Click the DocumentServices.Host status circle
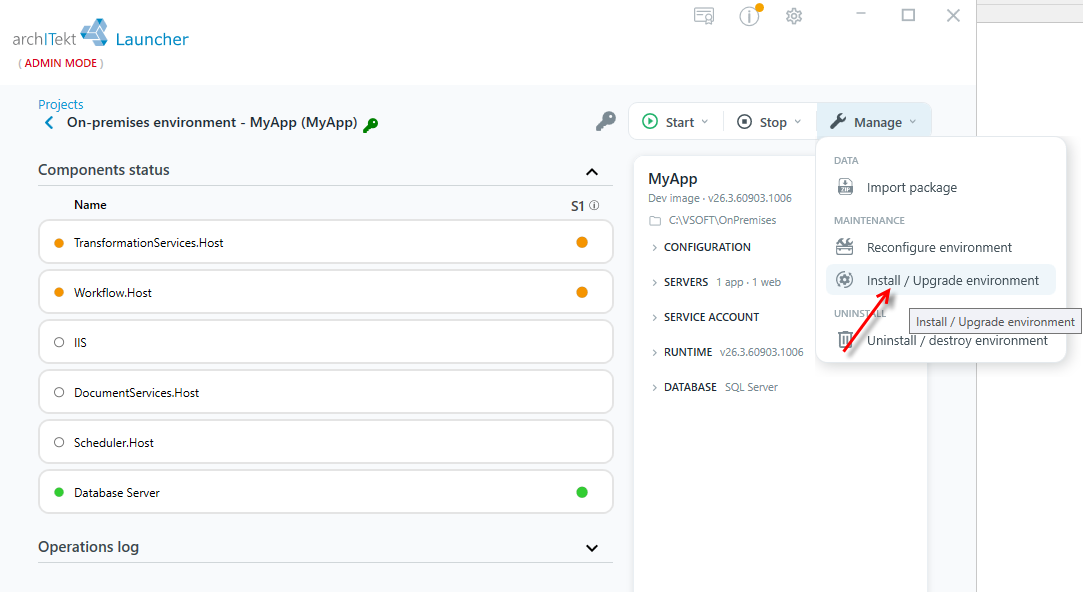Image resolution: width=1083 pixels, height=592 pixels. pyautogui.click(x=59, y=392)
